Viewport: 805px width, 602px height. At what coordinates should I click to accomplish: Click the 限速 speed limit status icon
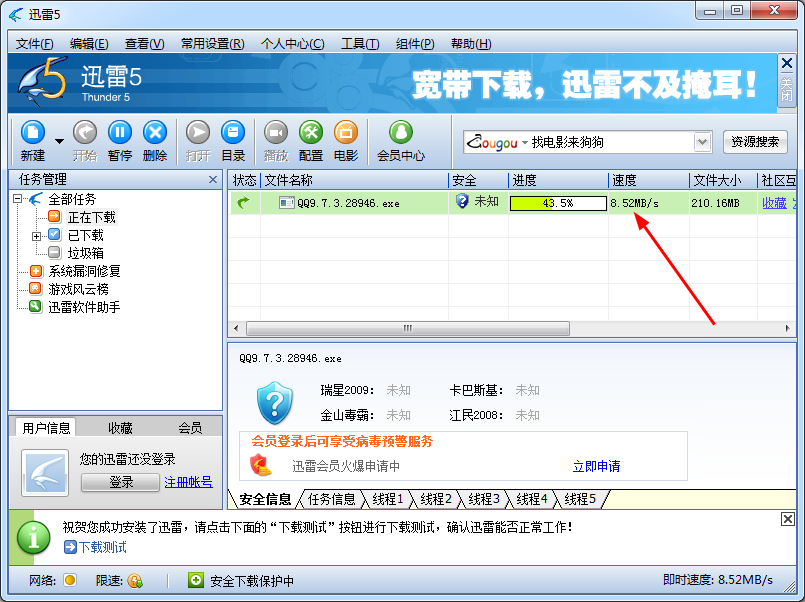pyautogui.click(x=135, y=580)
